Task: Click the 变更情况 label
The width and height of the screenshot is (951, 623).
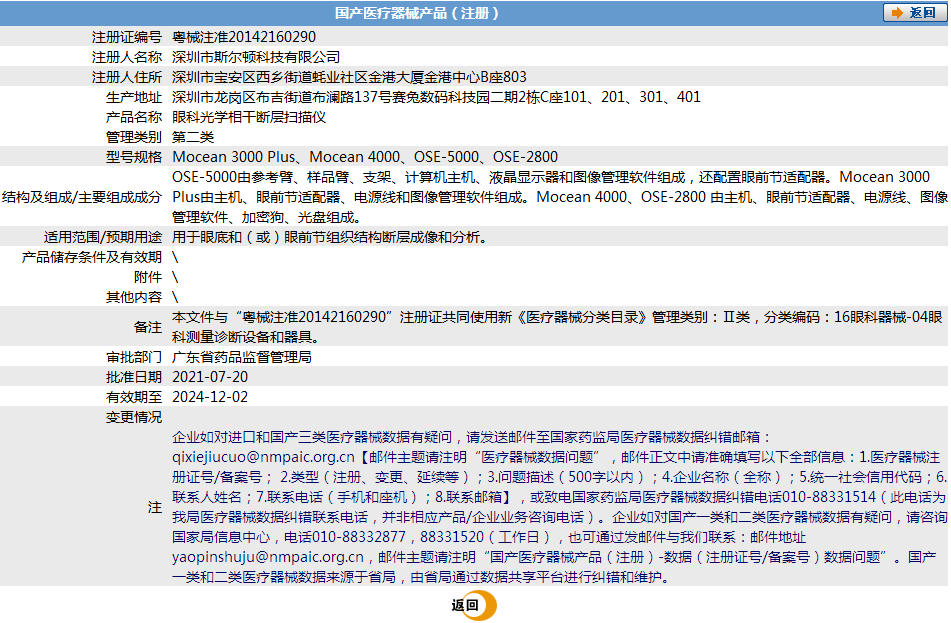Action: click(x=134, y=417)
